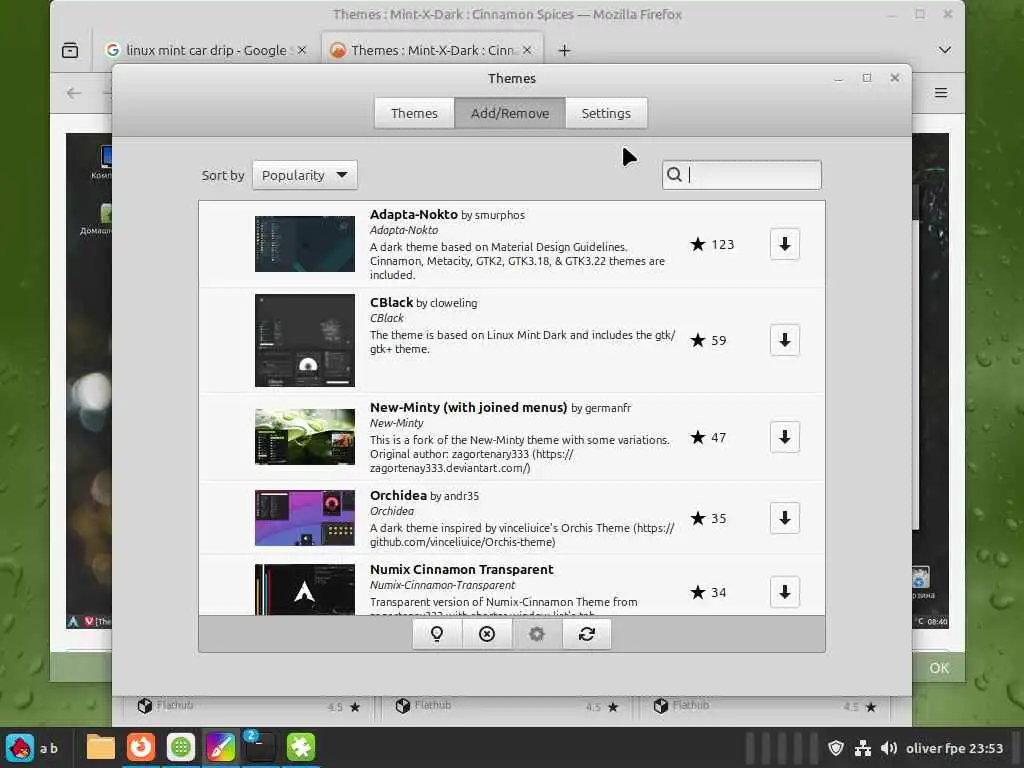
Task: Click the clock showing 23:53
Action: 954,748
